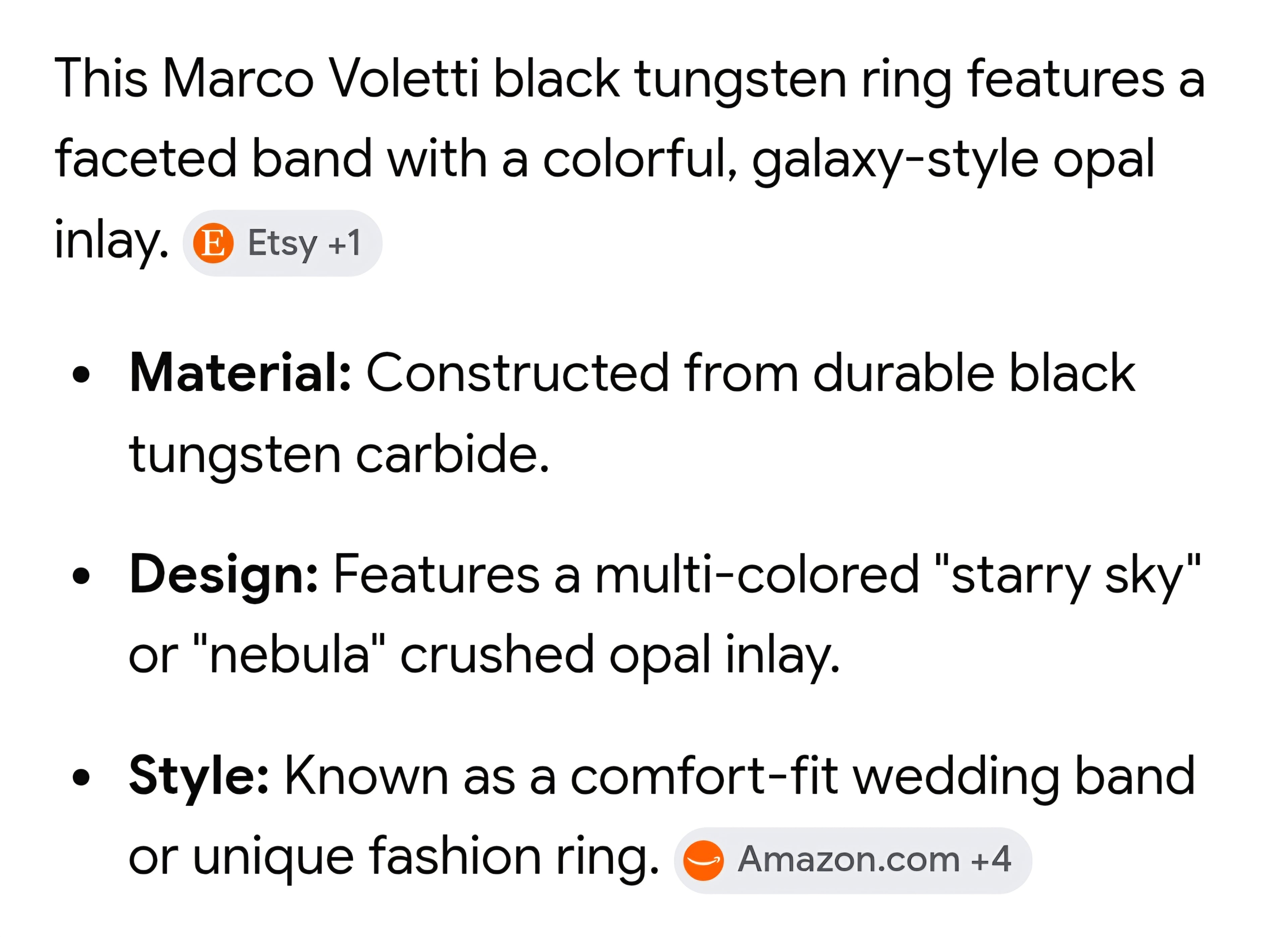Click the bullet before Material

tap(81, 375)
